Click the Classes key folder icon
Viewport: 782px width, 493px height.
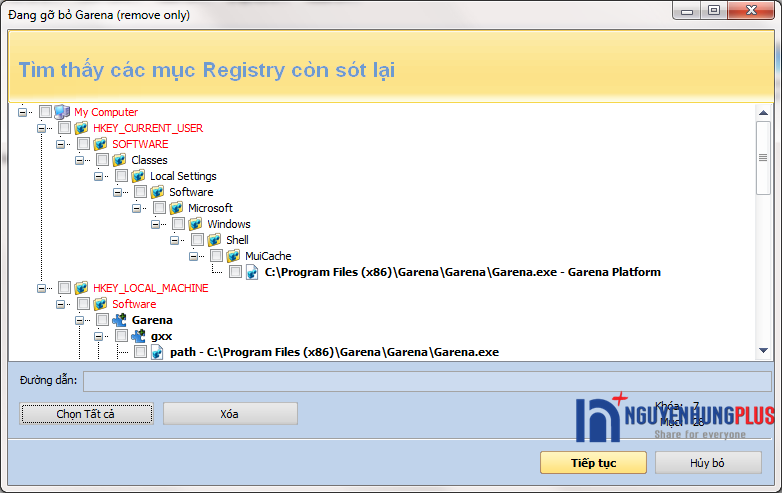[119, 160]
